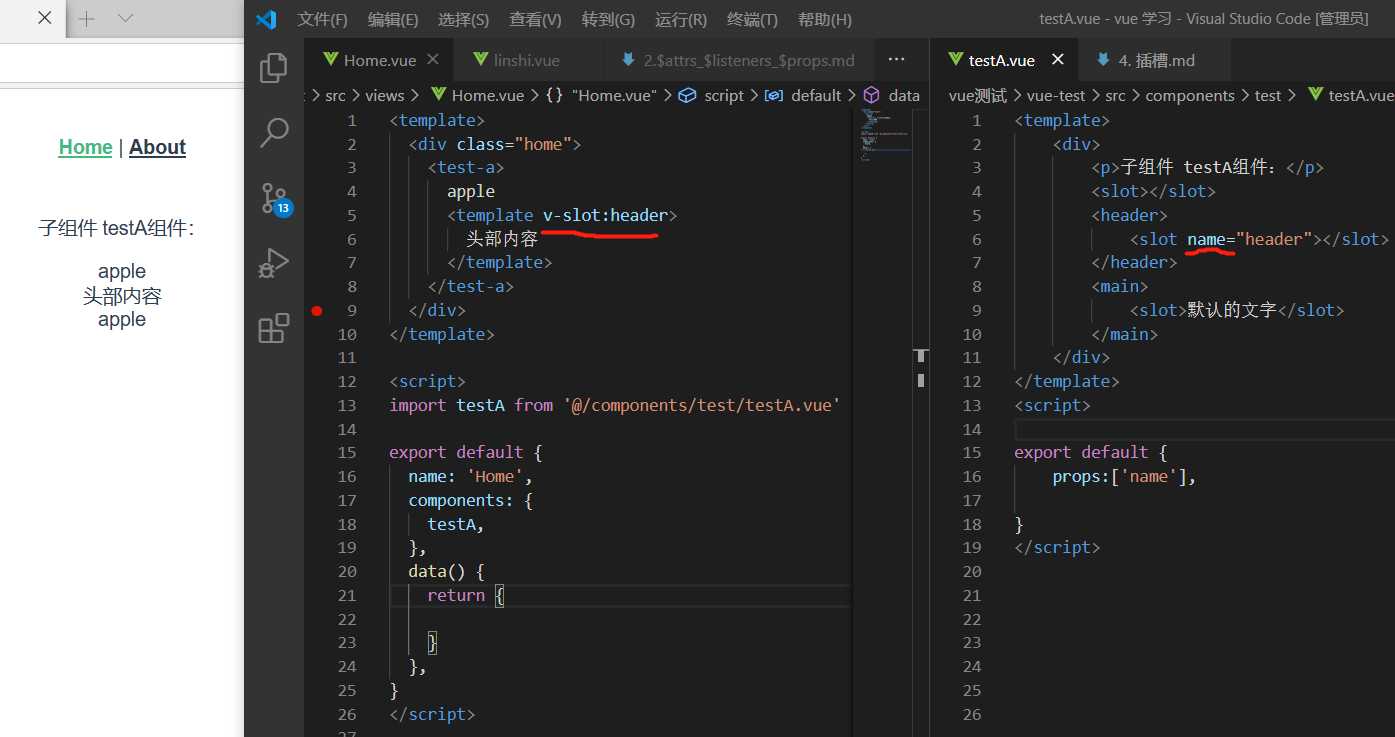The height and width of the screenshot is (737, 1395).
Task: Open the 查看(V) menu
Action: click(535, 19)
